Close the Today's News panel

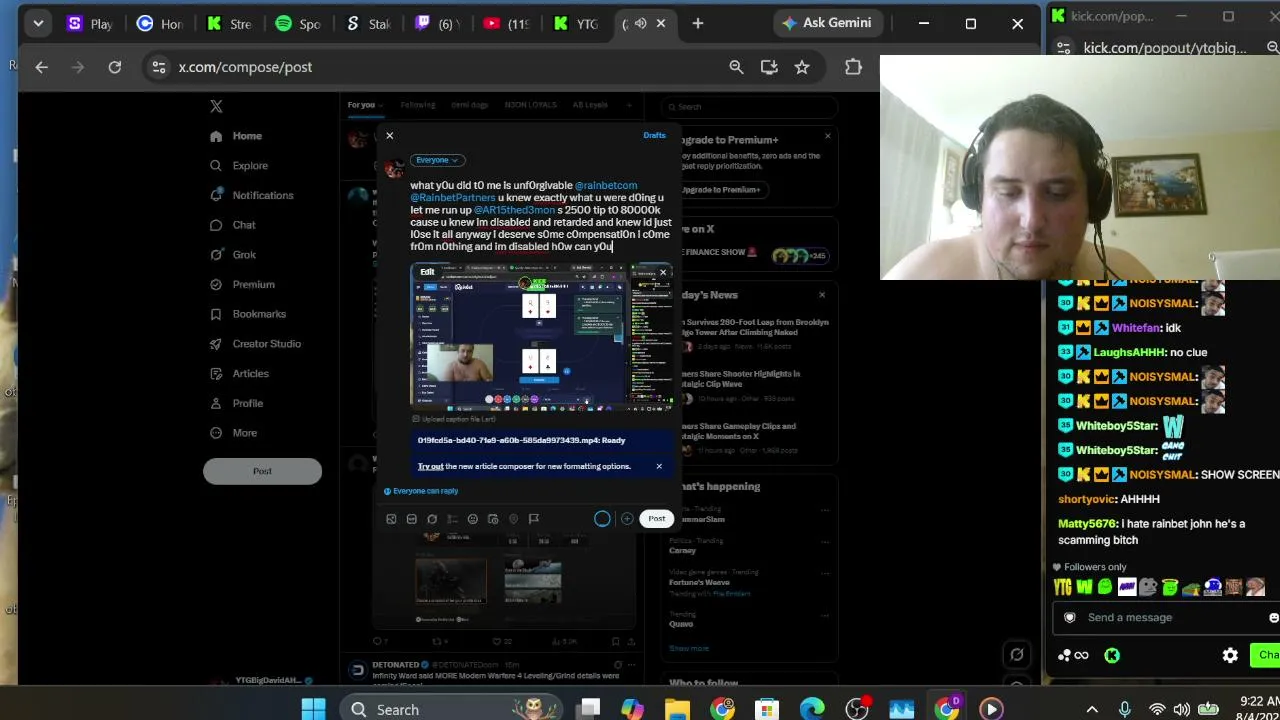pos(822,295)
